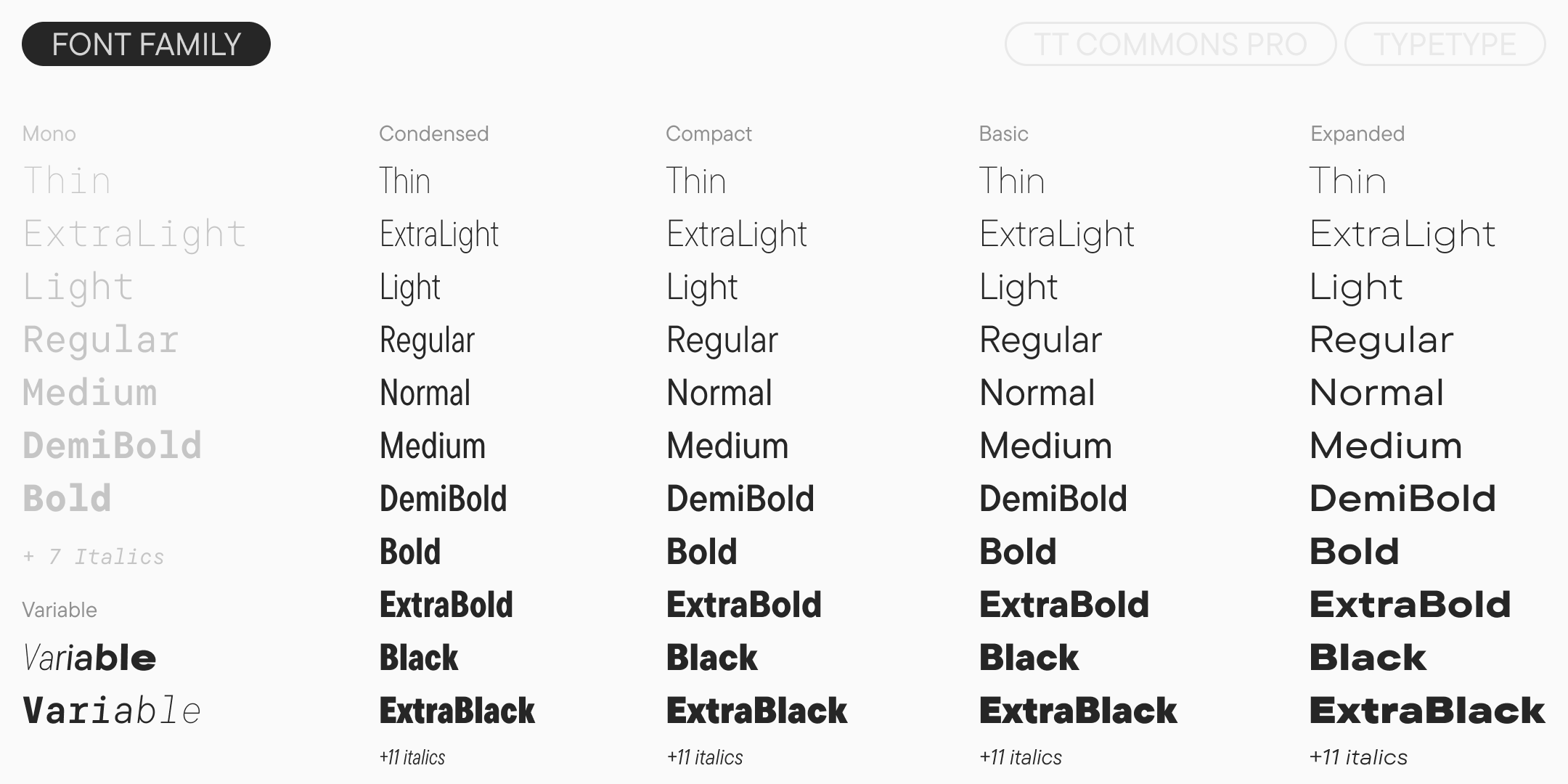Click the TT COMMONS PRO outlined pill
Viewport: 1568px width, 784px height.
coord(1169,44)
